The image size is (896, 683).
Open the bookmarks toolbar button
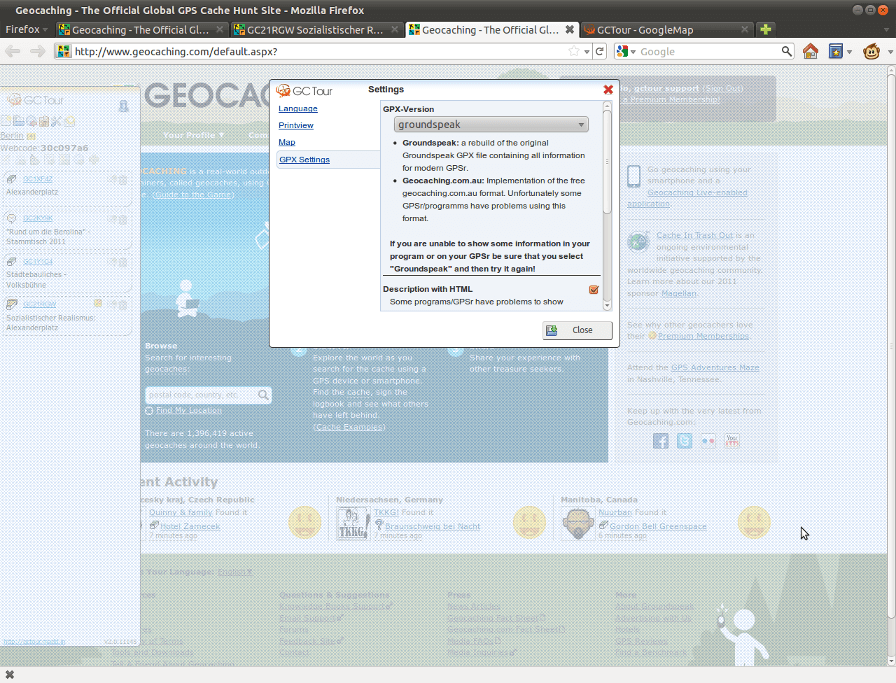pos(836,51)
